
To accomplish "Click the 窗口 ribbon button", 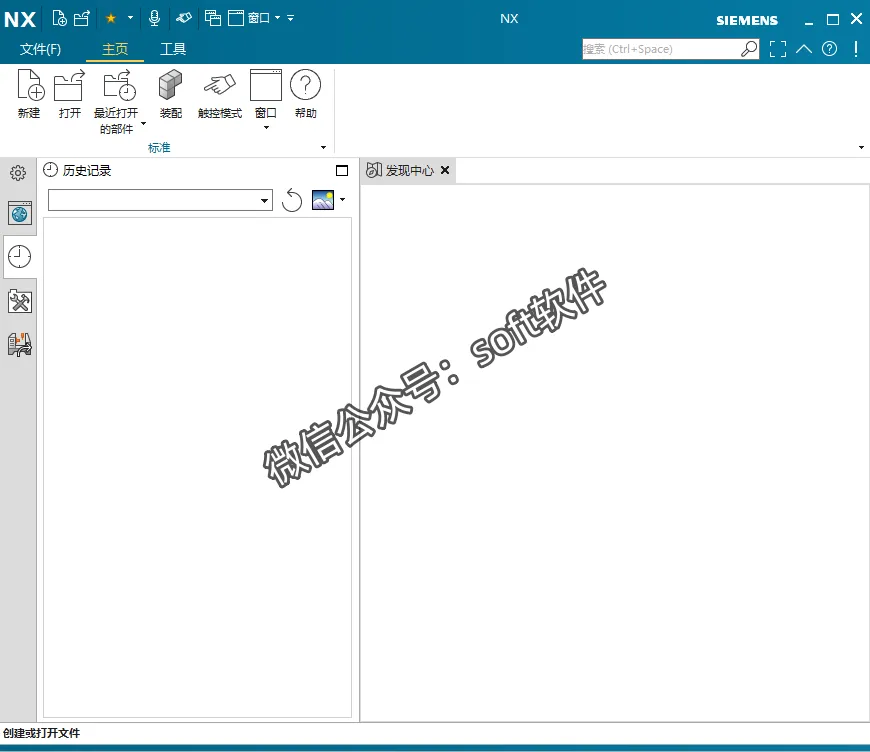I will pyautogui.click(x=266, y=94).
